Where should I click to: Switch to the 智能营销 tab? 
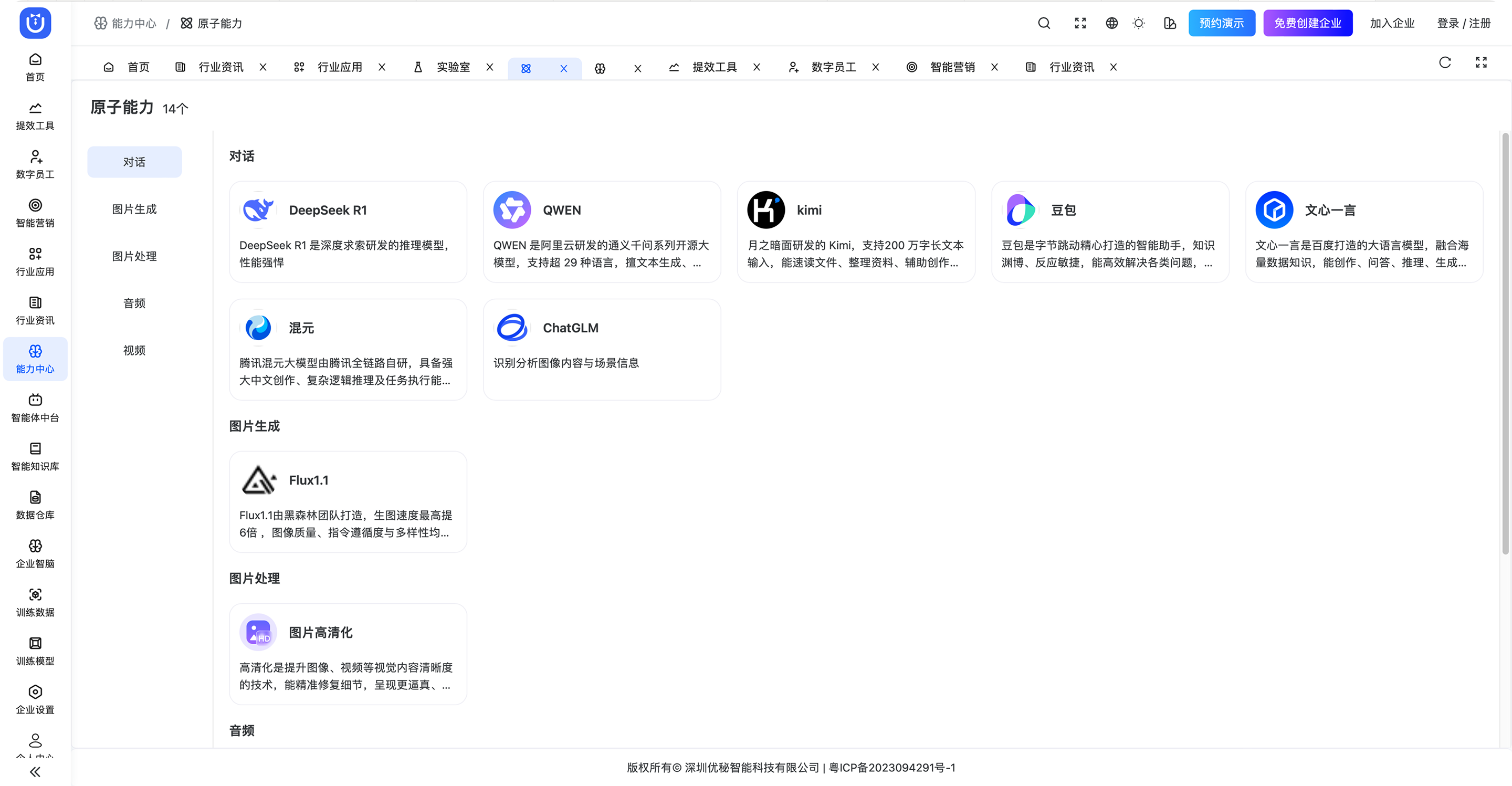pyautogui.click(x=951, y=68)
